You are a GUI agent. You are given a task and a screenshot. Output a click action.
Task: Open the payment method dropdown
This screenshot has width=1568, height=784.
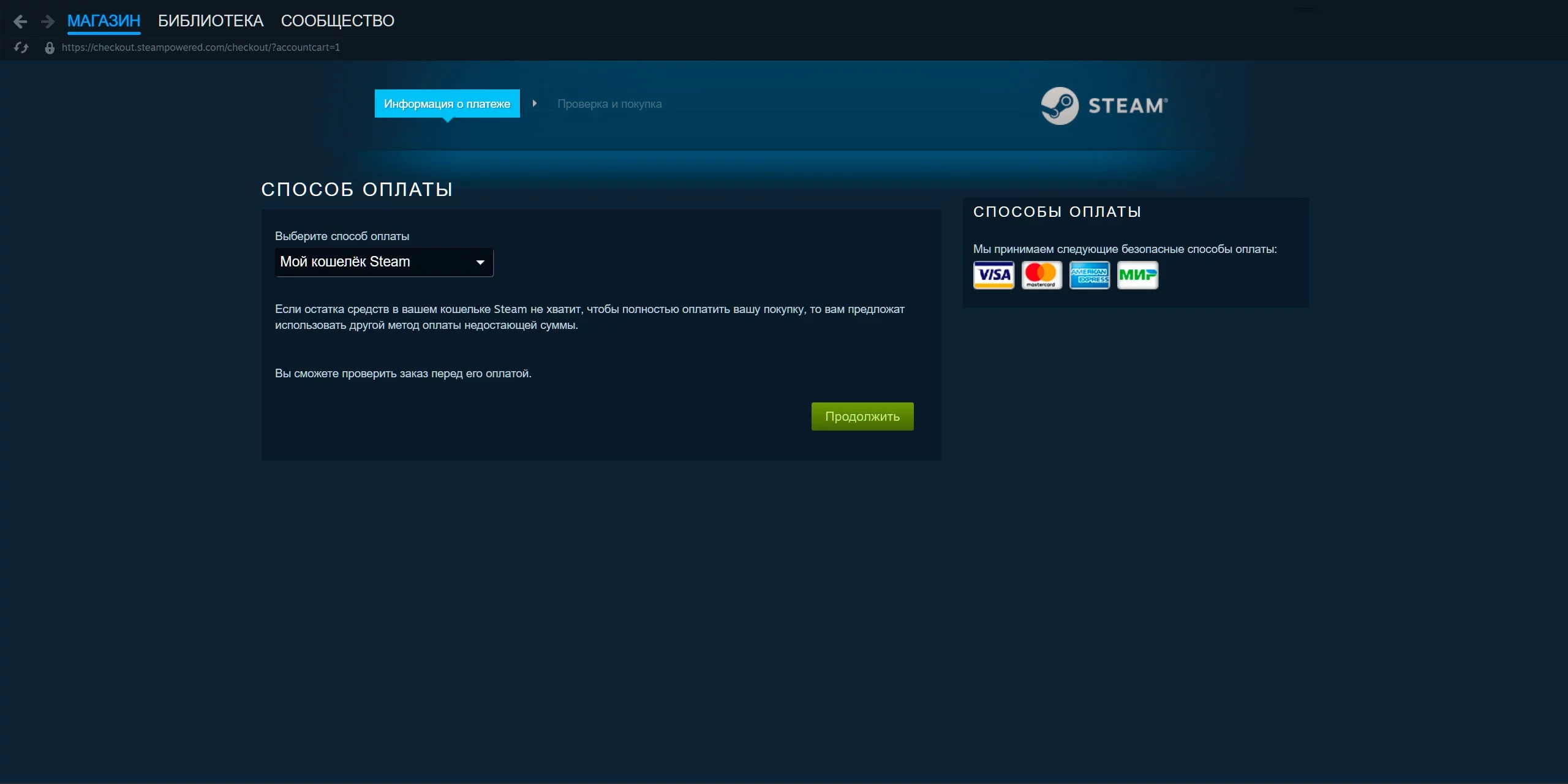click(x=383, y=262)
